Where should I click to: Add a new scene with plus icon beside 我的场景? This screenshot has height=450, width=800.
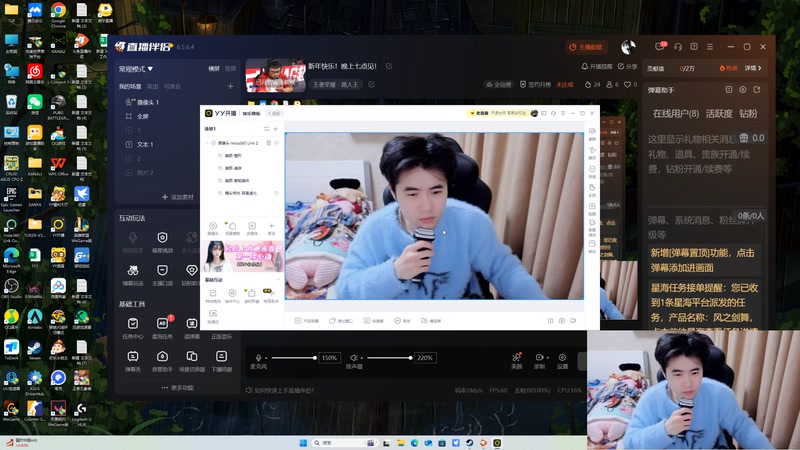[230, 86]
